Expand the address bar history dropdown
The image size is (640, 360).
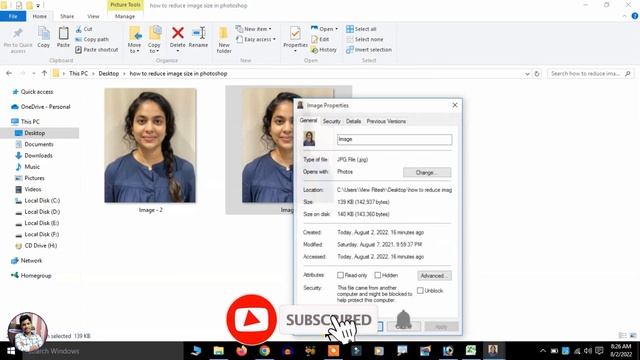527,74
